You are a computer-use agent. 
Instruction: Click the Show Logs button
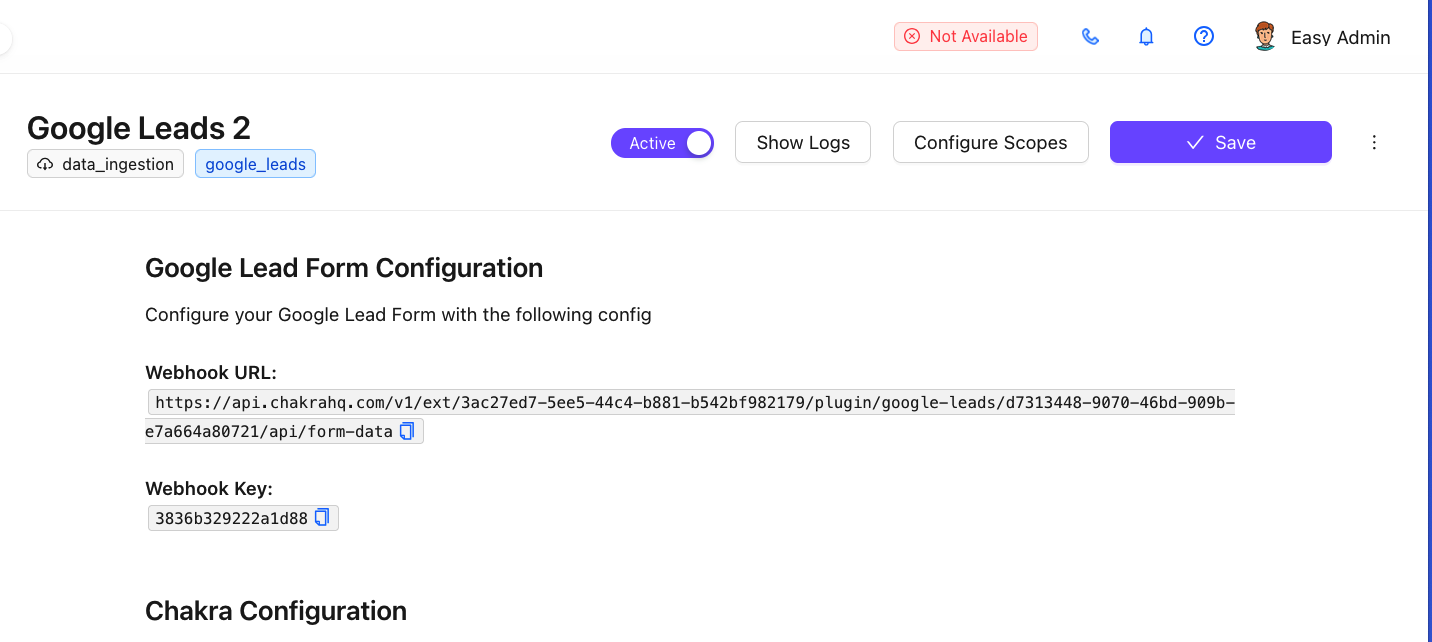click(x=803, y=142)
